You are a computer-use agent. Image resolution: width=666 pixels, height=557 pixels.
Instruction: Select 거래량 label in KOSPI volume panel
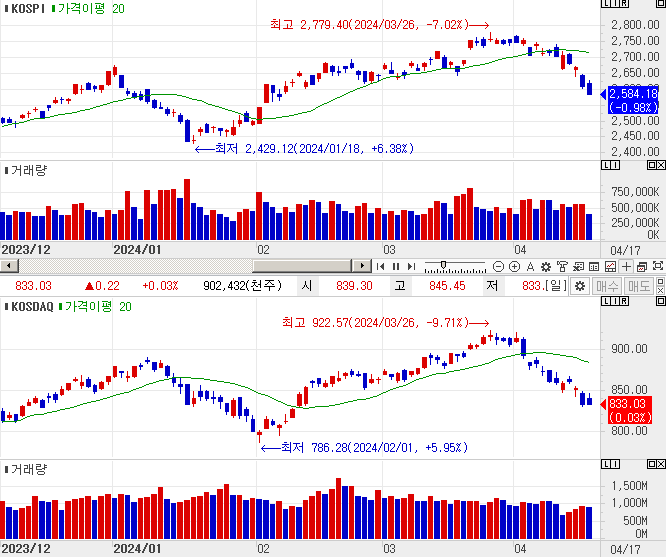[25, 170]
